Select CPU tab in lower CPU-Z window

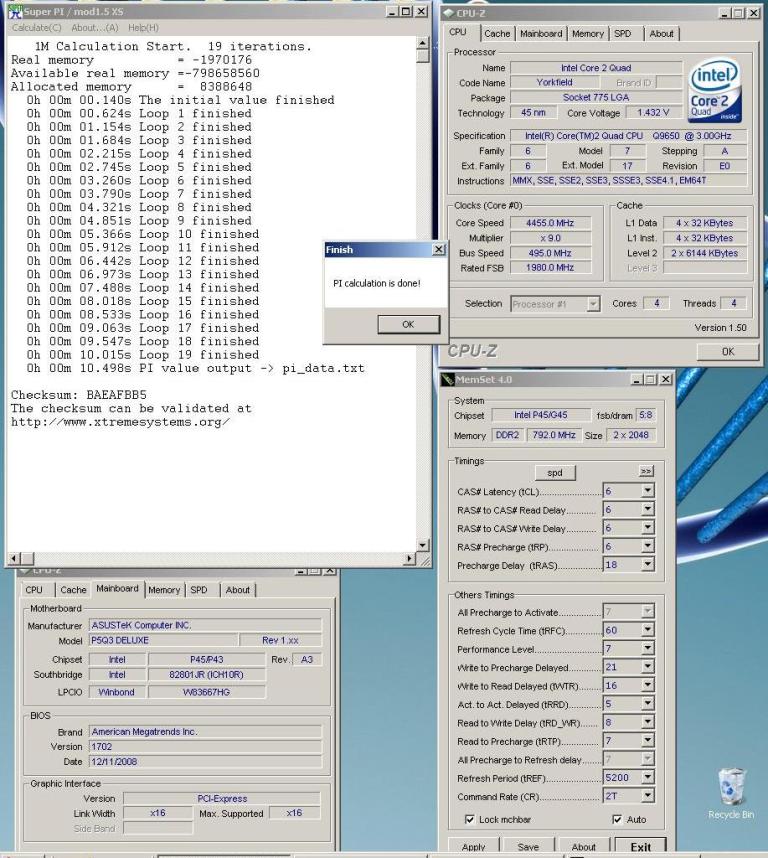pos(34,590)
